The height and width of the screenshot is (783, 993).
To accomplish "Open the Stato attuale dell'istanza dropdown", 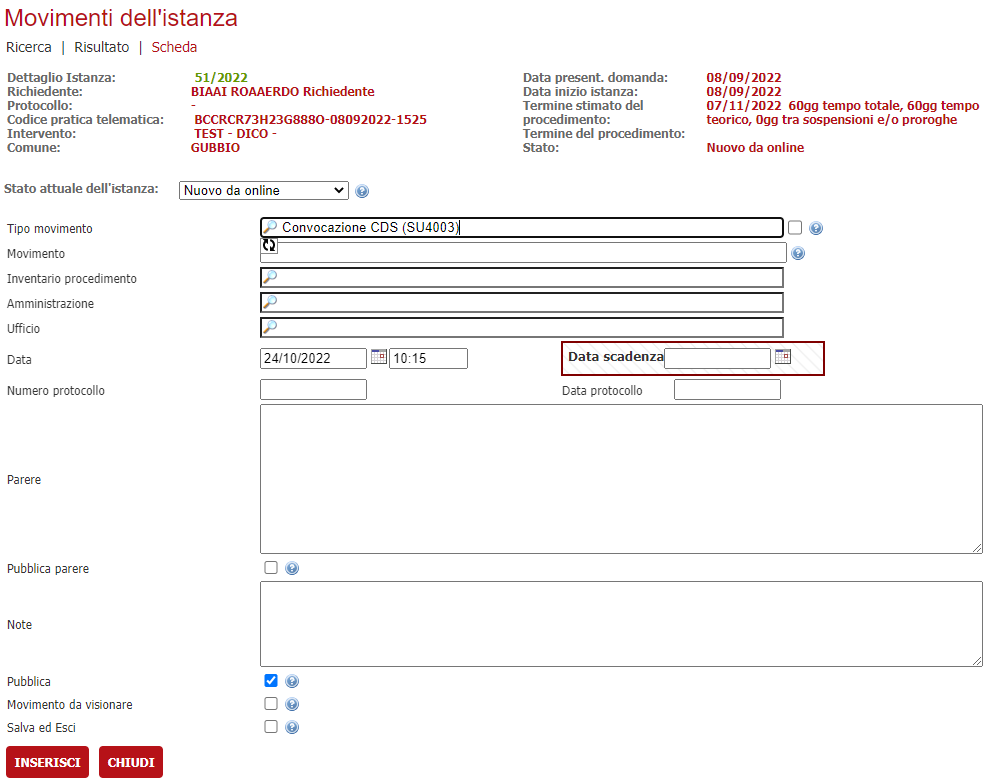I will pos(264,190).
